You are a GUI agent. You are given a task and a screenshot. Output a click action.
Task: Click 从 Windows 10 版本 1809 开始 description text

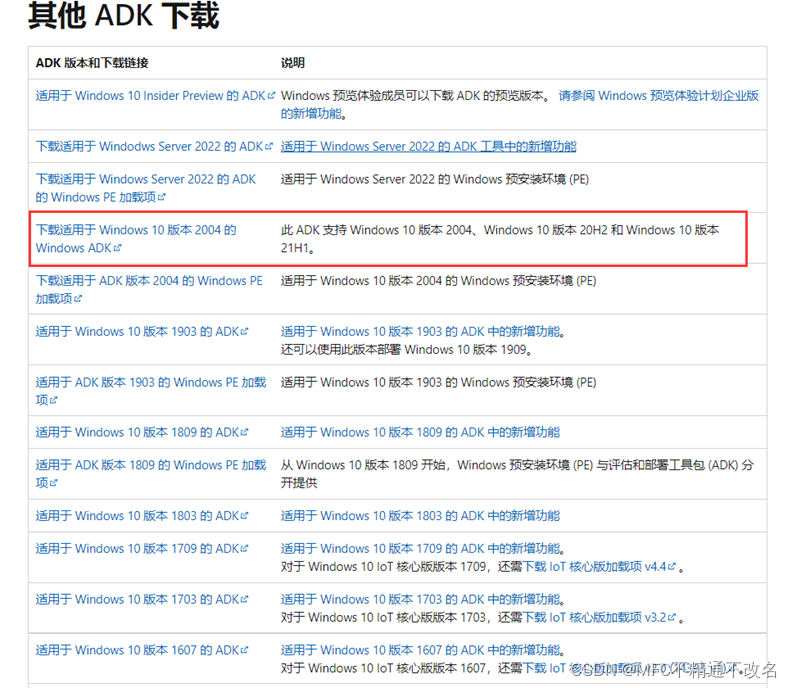[517, 474]
